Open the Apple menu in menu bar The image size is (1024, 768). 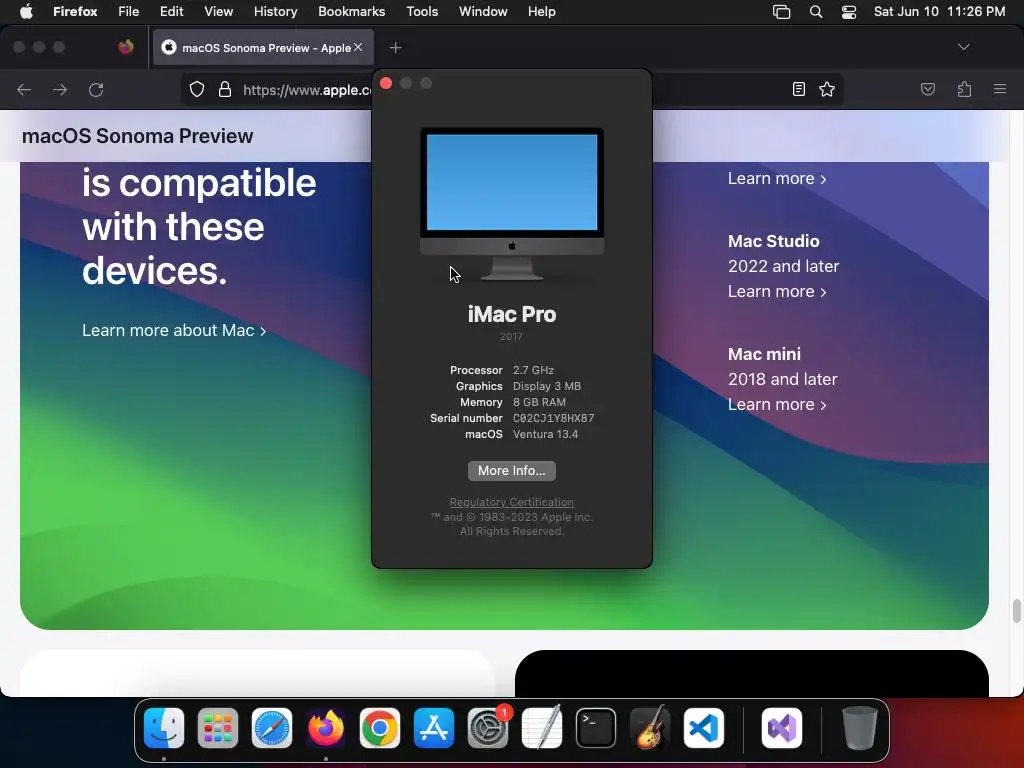click(26, 12)
